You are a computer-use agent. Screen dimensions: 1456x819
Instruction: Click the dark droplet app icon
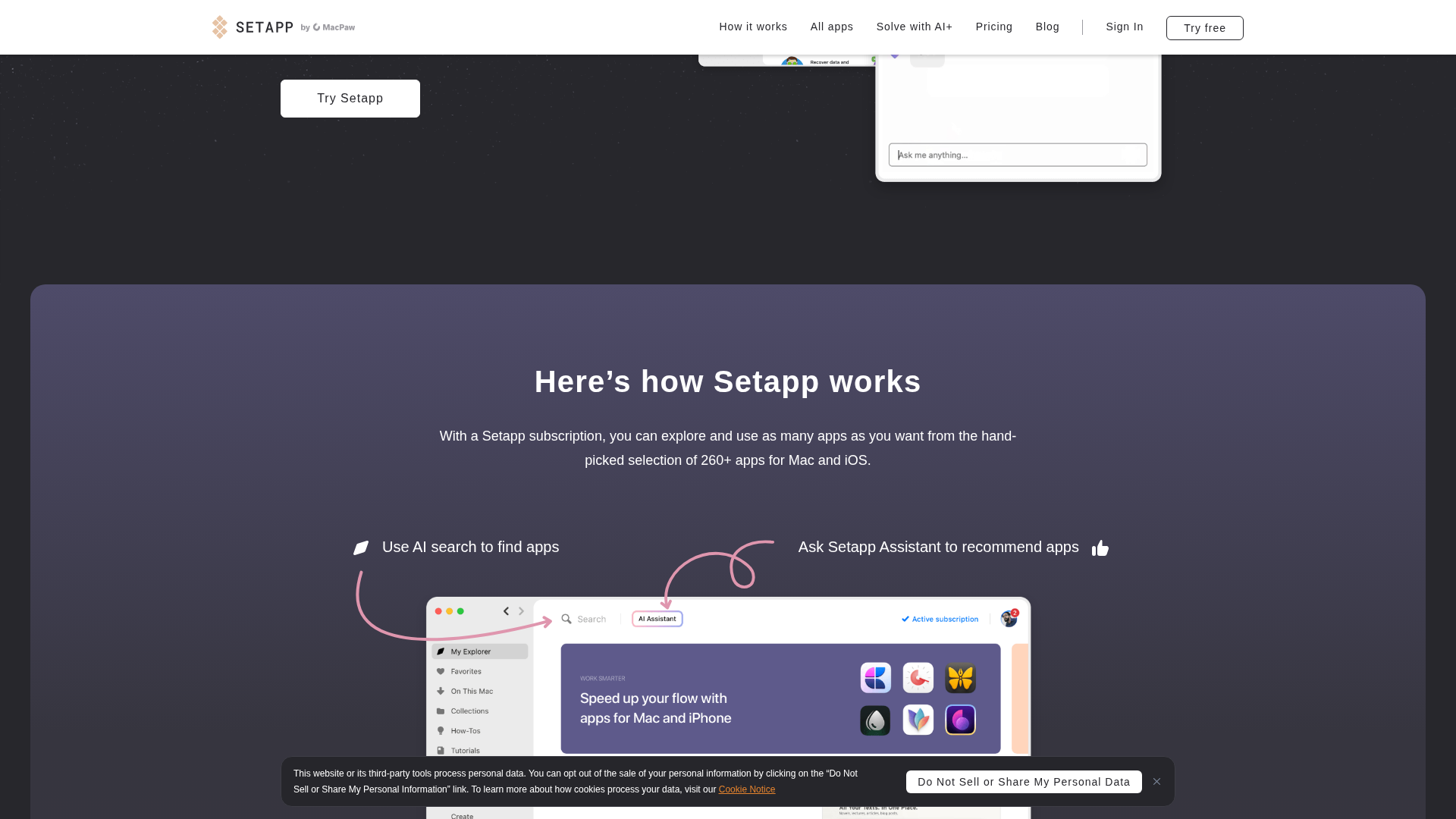[875, 720]
